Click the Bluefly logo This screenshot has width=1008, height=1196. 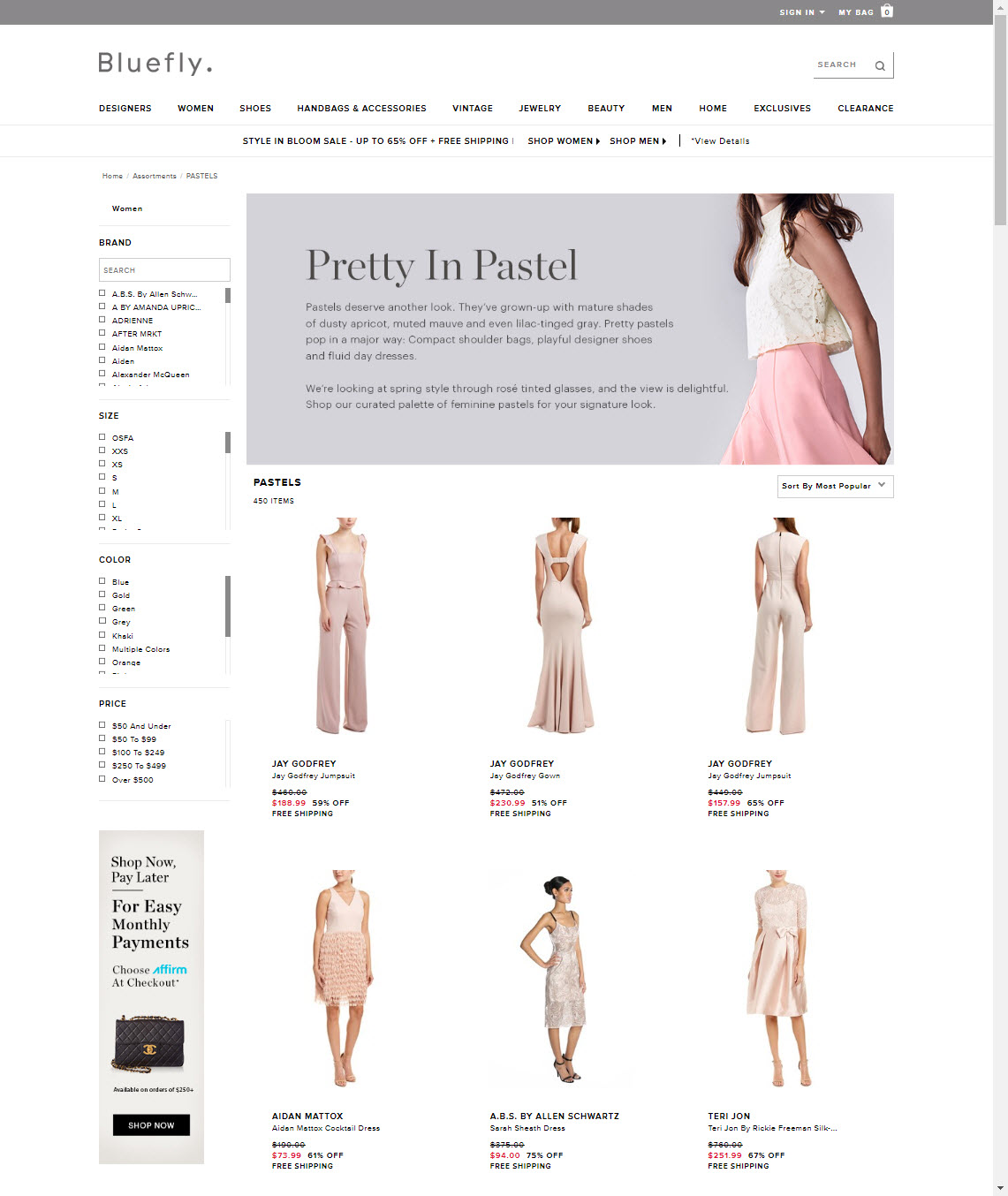pos(155,64)
